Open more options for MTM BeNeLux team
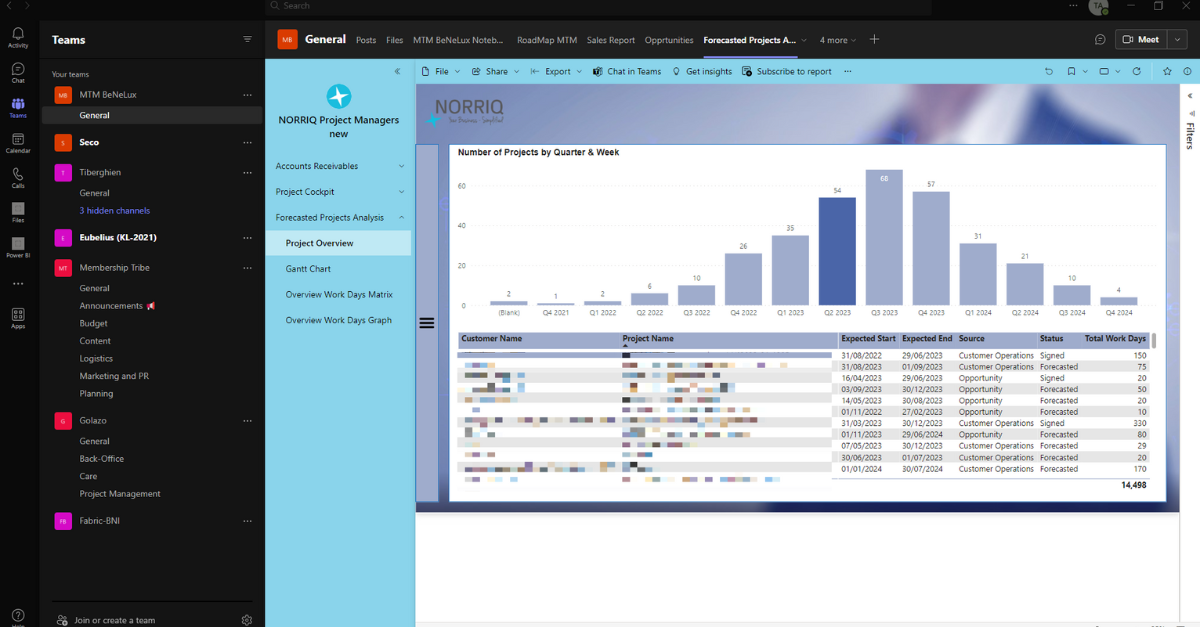This screenshot has width=1200, height=627. pos(247,95)
